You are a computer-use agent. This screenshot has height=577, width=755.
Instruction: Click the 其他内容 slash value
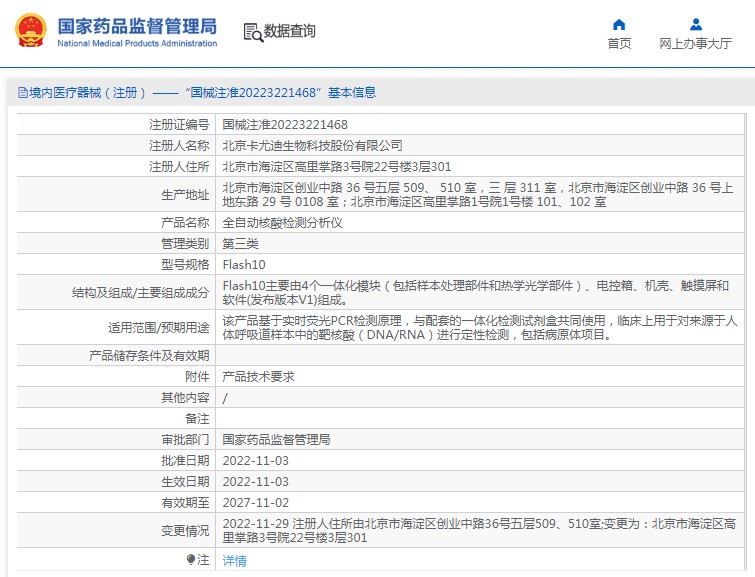(x=225, y=398)
